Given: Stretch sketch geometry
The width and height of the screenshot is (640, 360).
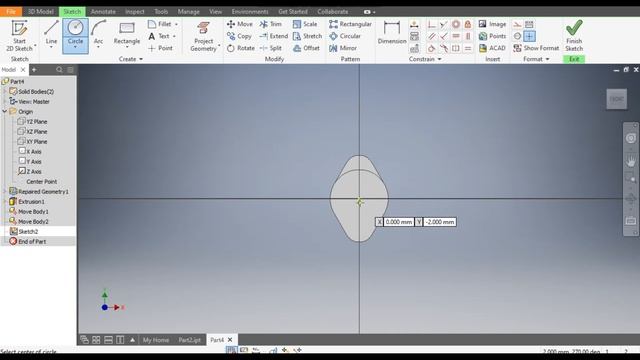Looking at the screenshot, I should 307,36.
